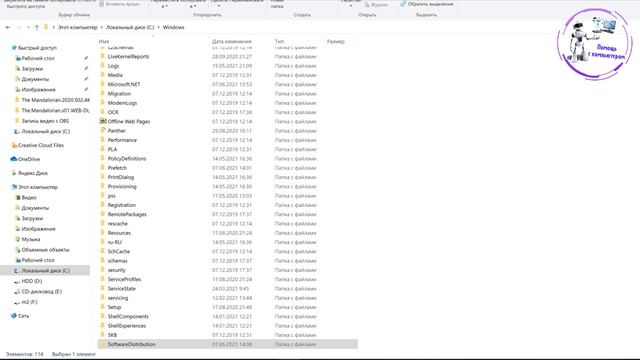Click the OneDrive cloud icon
Viewport: 640px width, 360px height.
coord(14,159)
